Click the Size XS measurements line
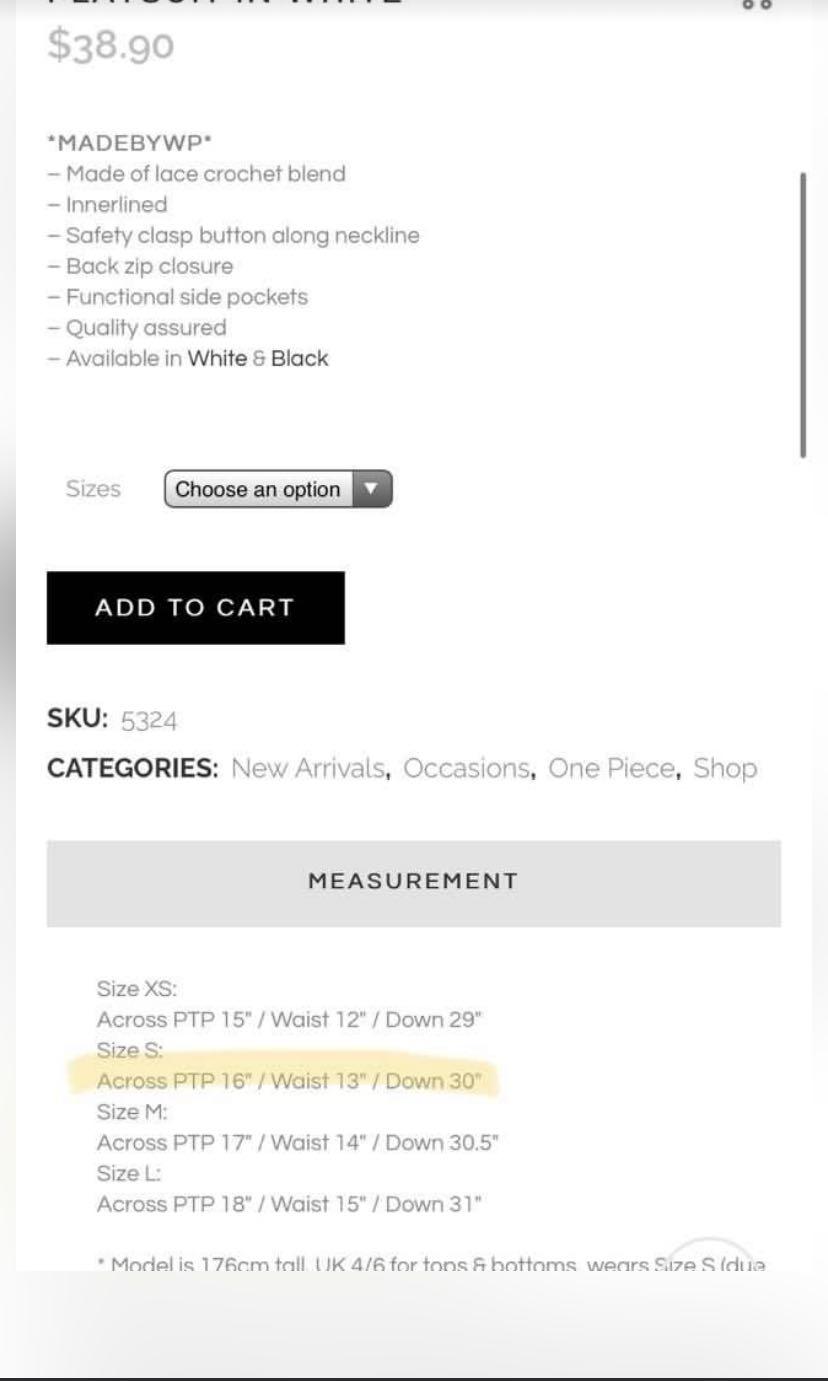This screenshot has height=1381, width=828. point(289,1020)
